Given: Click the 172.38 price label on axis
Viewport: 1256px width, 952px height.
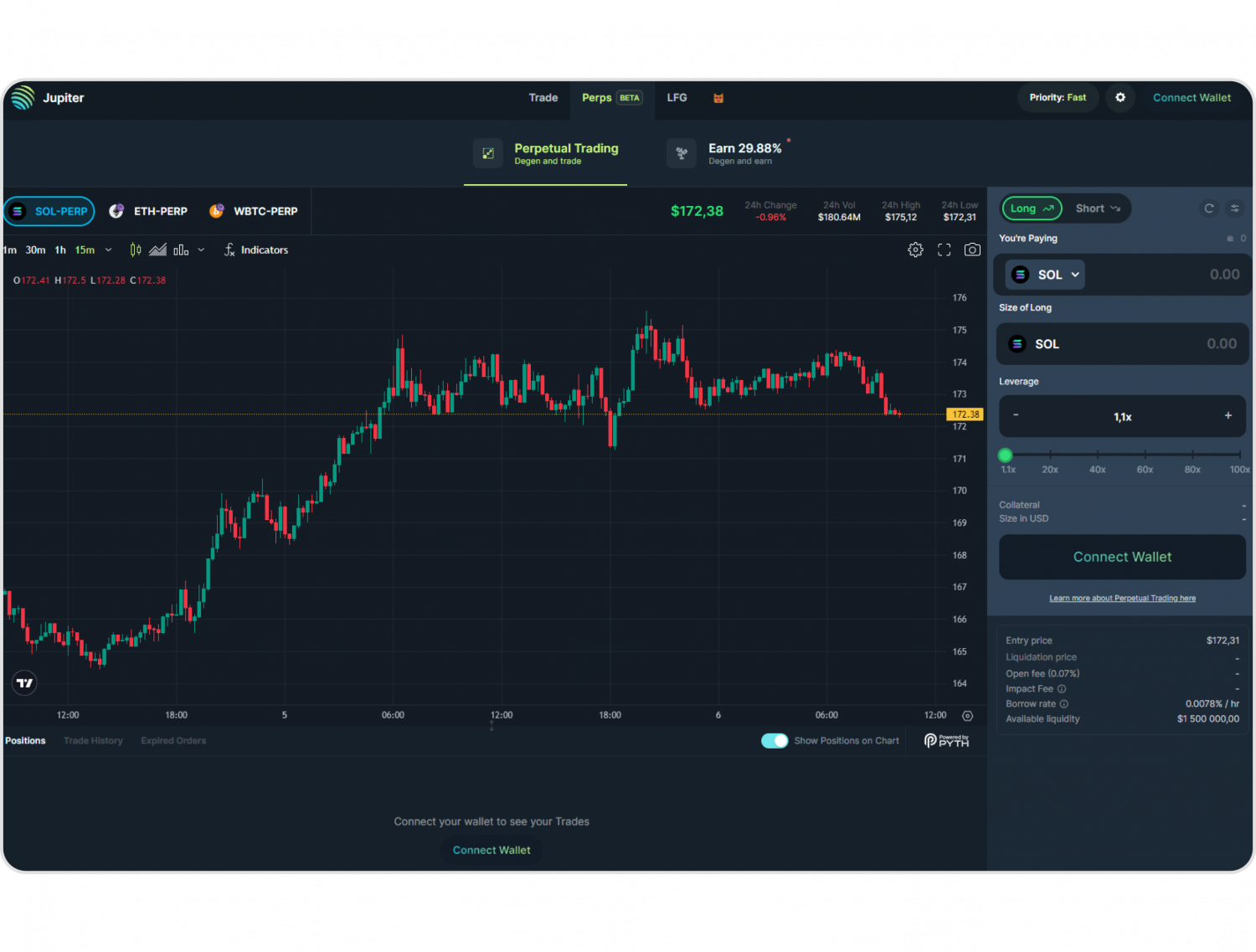Looking at the screenshot, I should [x=965, y=414].
